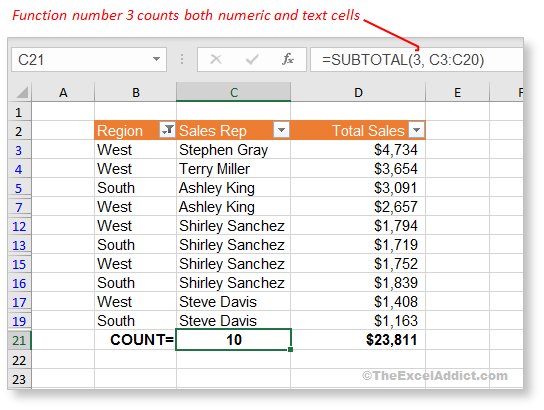The image size is (544, 410).
Task: Expand the Name Box dropdown arrow
Action: point(156,59)
